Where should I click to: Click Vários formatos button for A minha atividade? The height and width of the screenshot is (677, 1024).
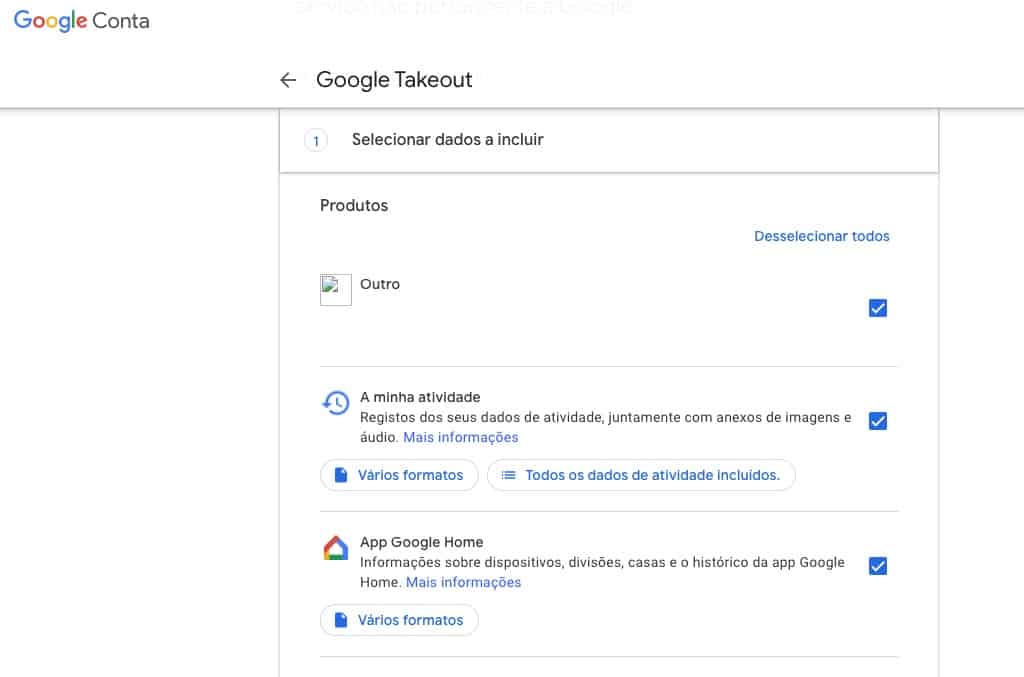pyautogui.click(x=399, y=475)
